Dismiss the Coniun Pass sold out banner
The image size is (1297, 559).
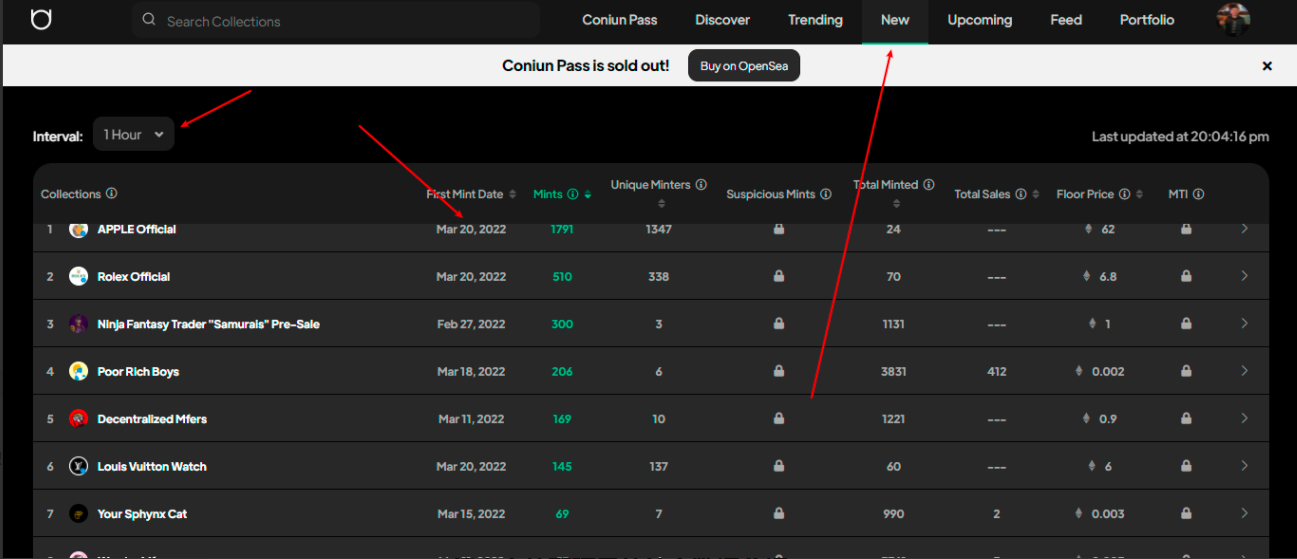(1267, 66)
